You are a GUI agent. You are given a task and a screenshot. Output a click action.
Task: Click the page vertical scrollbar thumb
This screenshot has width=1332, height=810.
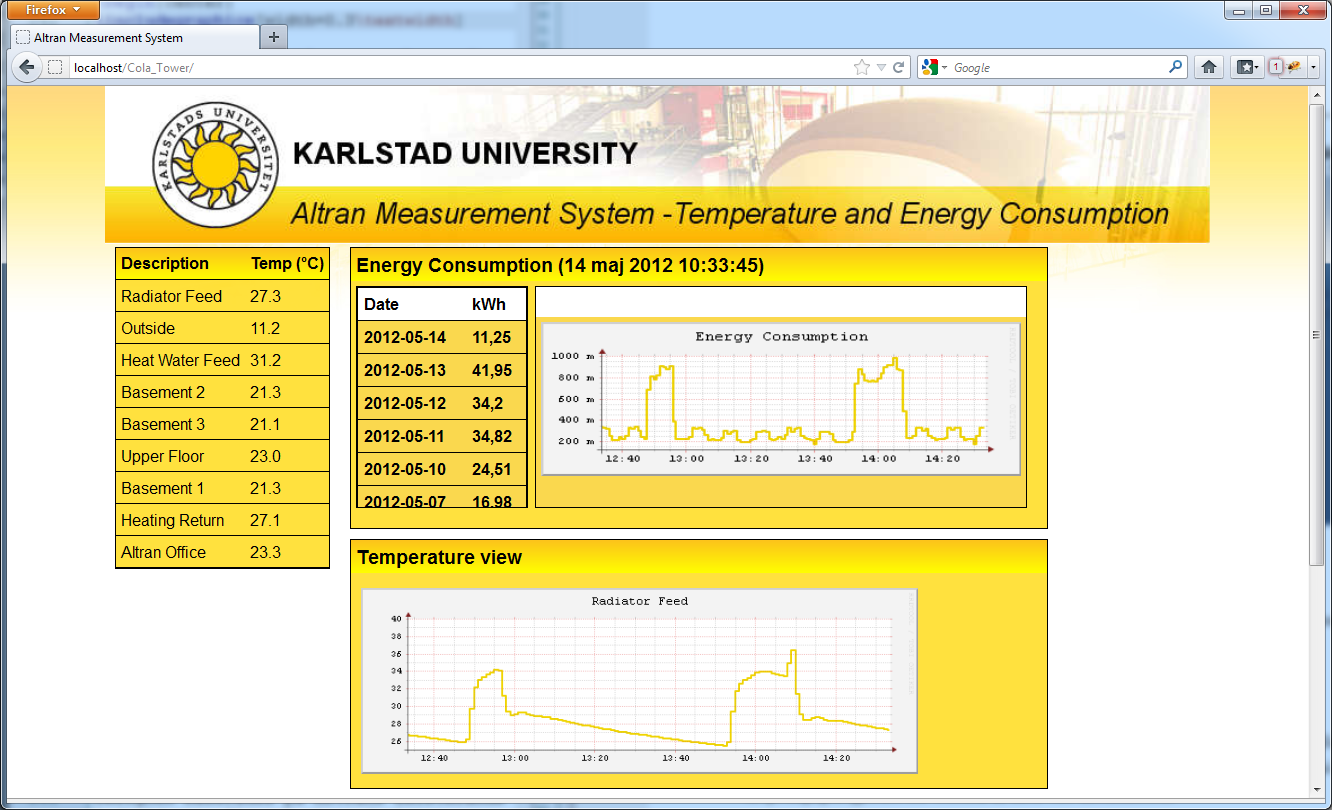click(1317, 334)
